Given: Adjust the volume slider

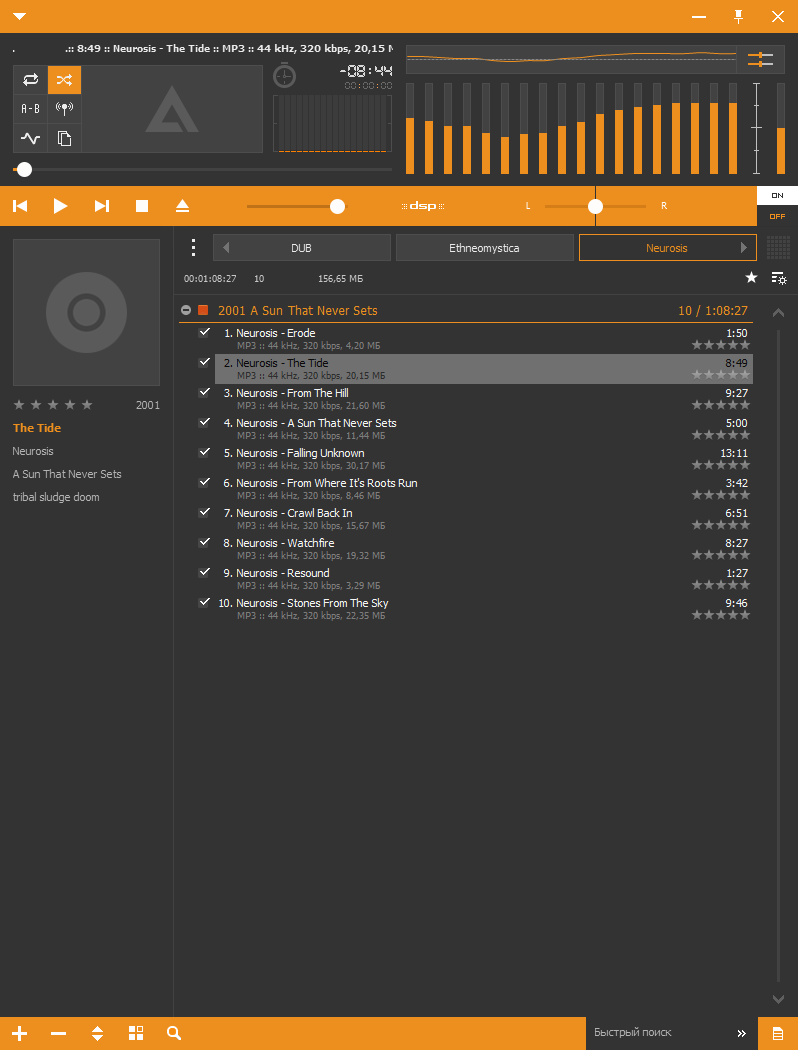Looking at the screenshot, I should tap(297, 206).
